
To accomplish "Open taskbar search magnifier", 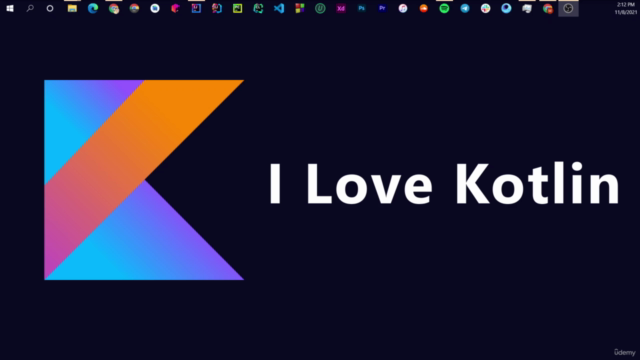I will pyautogui.click(x=30, y=8).
